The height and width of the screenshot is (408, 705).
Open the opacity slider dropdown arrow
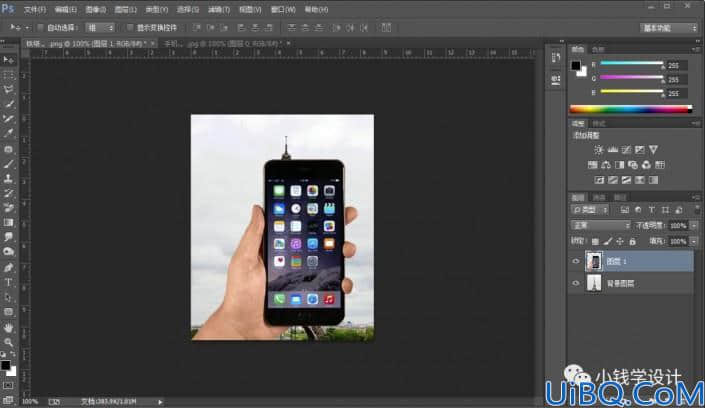[x=694, y=226]
